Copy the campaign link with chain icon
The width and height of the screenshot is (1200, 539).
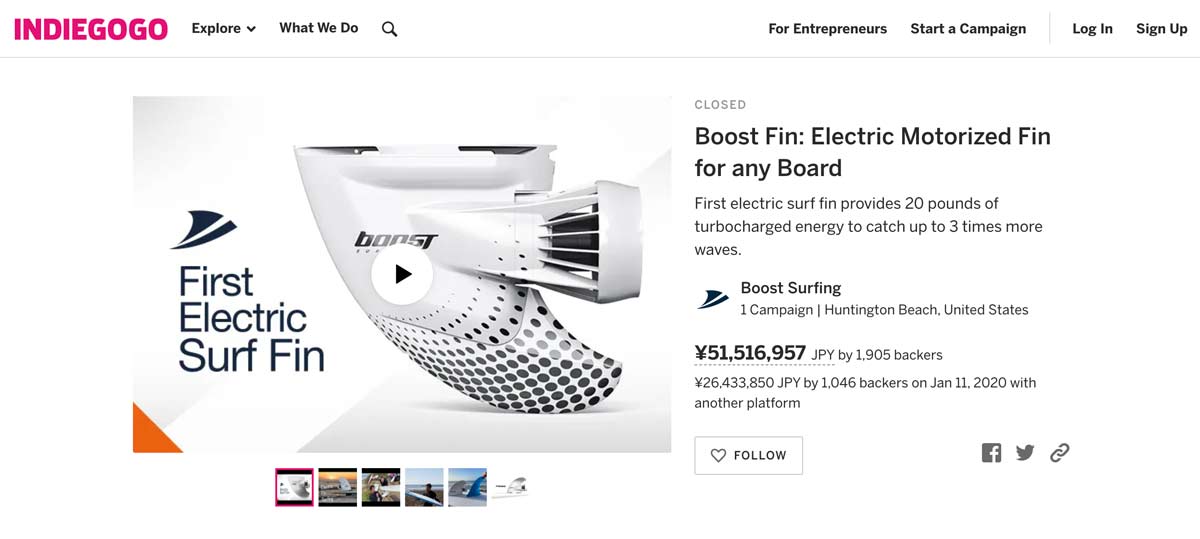1060,453
